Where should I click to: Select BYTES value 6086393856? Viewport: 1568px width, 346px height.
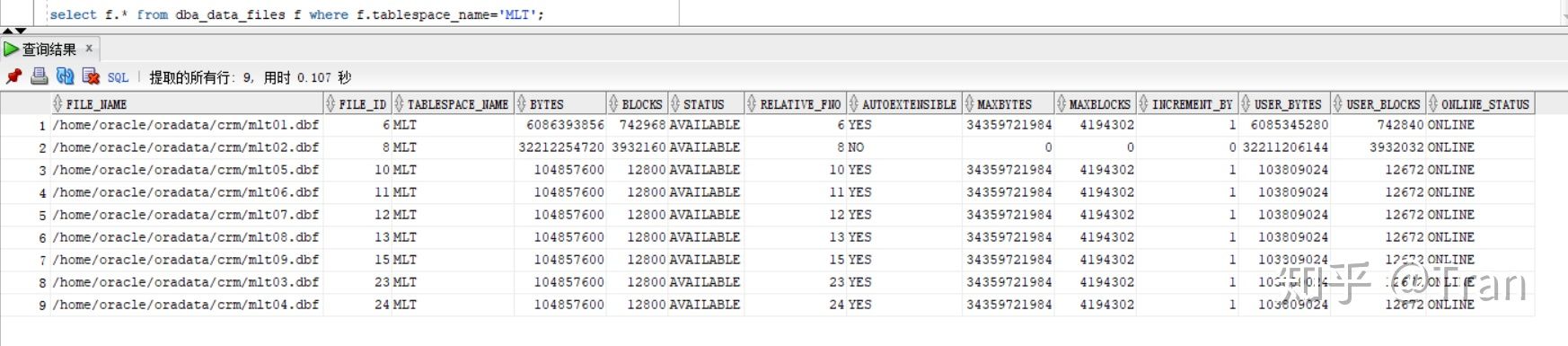coord(560,125)
